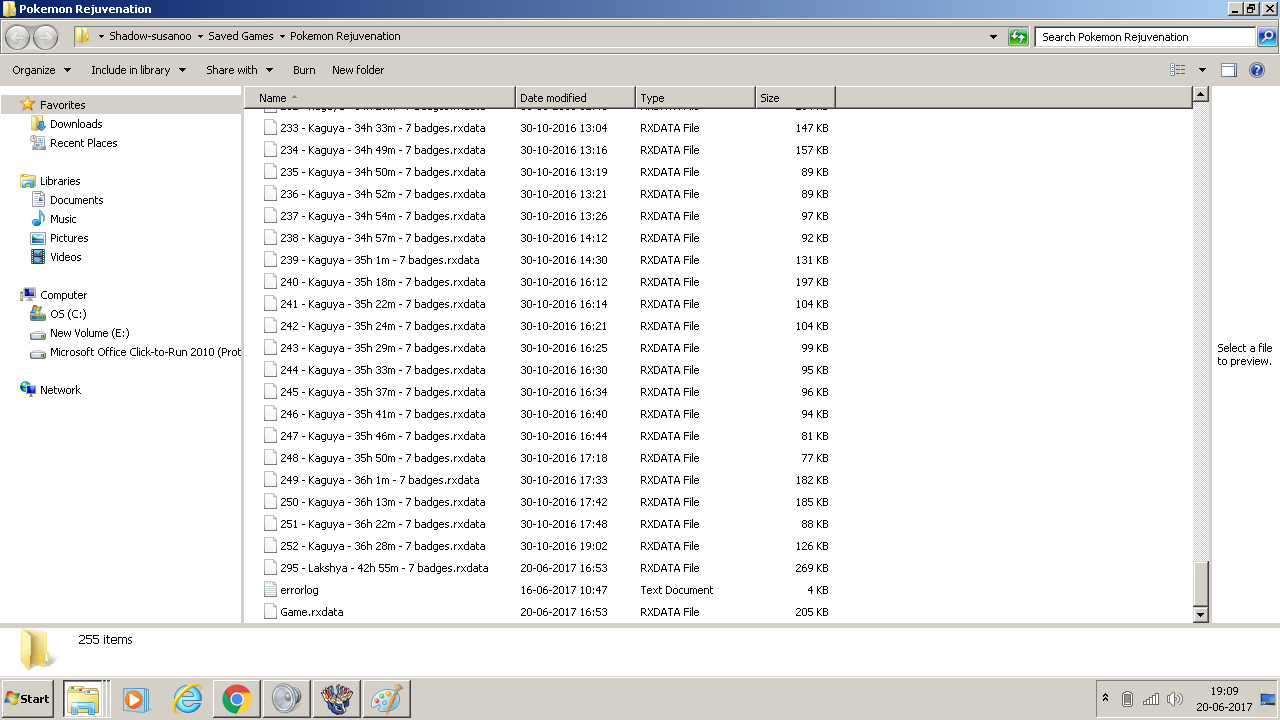The height and width of the screenshot is (720, 1280).
Task: Toggle the preview pane button
Action: click(x=1229, y=70)
